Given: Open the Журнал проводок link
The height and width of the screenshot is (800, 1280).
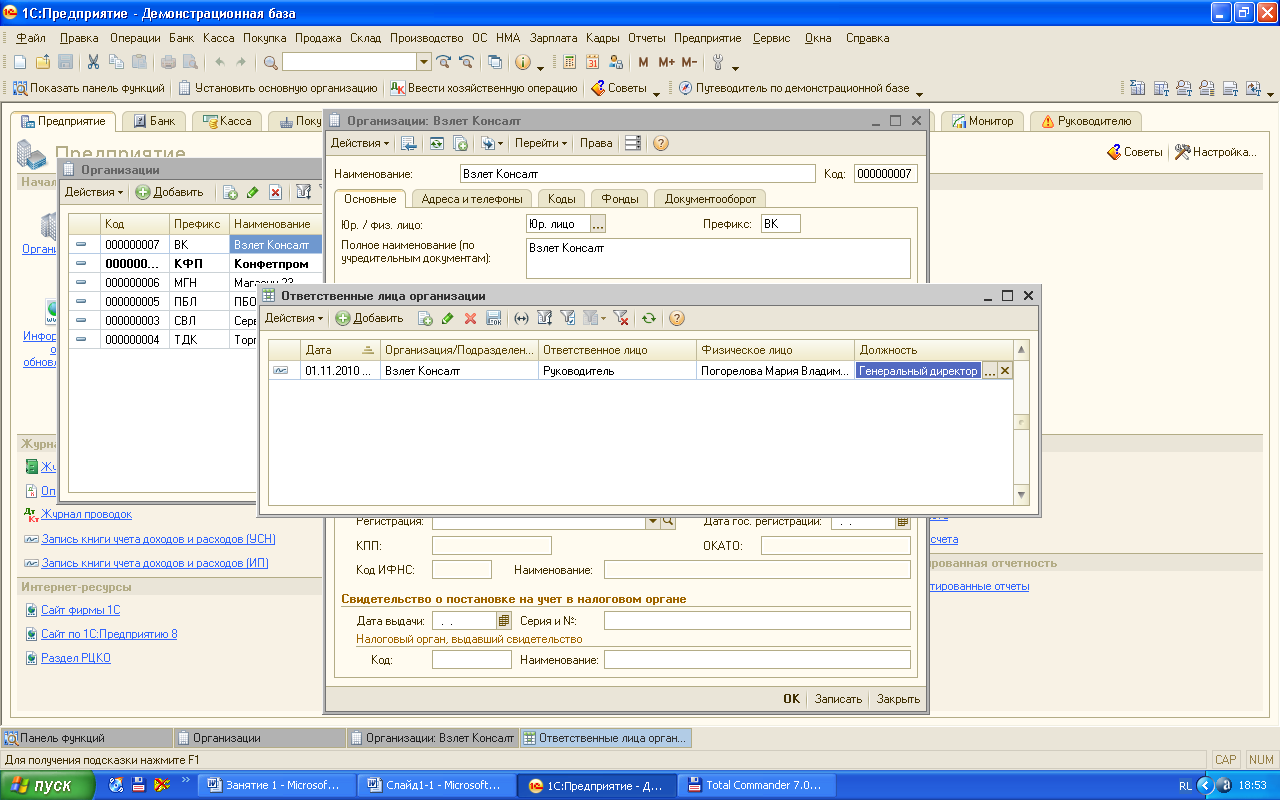Looking at the screenshot, I should [86, 514].
